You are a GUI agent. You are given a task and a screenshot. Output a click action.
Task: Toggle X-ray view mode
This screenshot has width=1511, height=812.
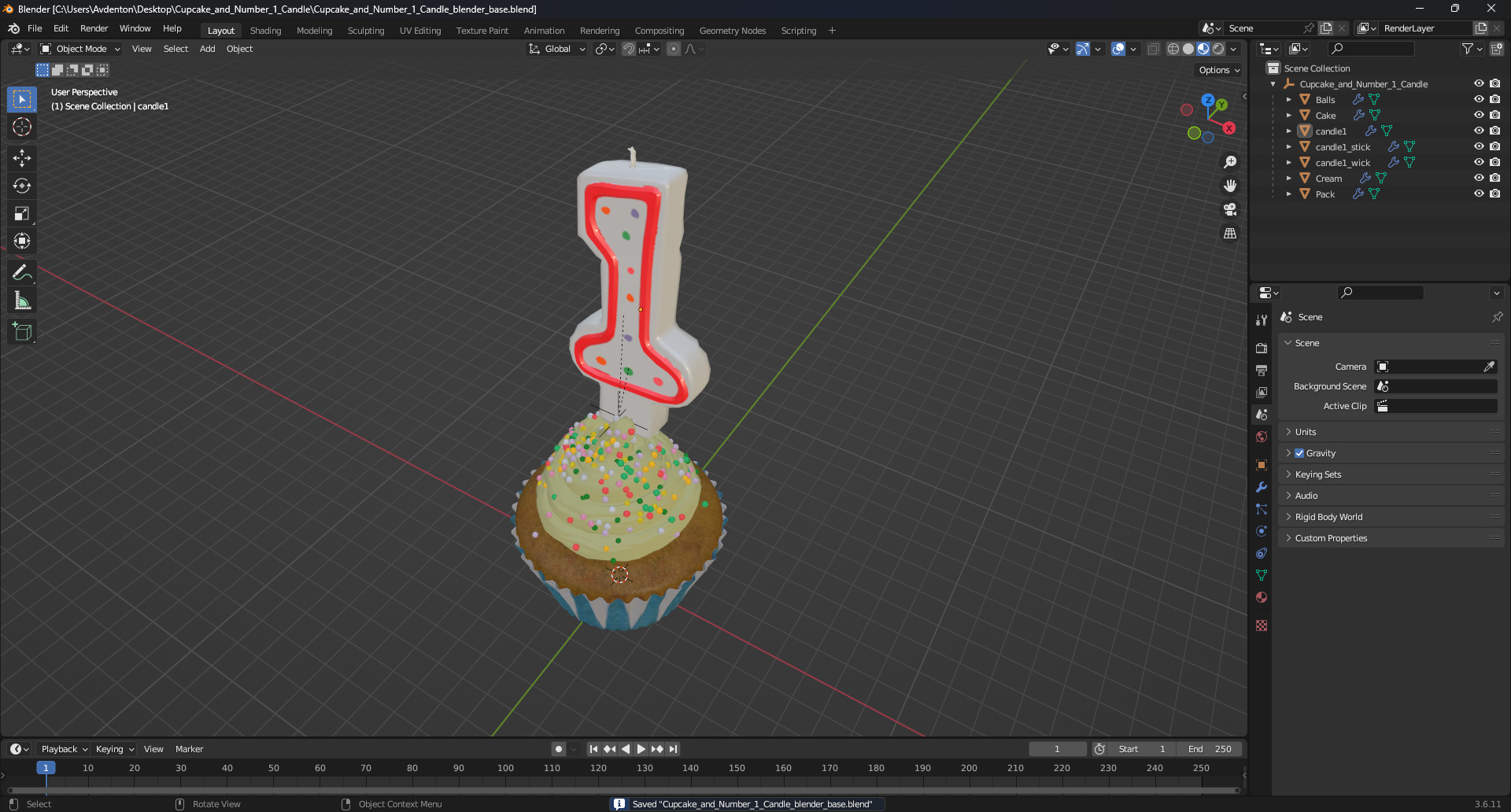coord(1153,49)
